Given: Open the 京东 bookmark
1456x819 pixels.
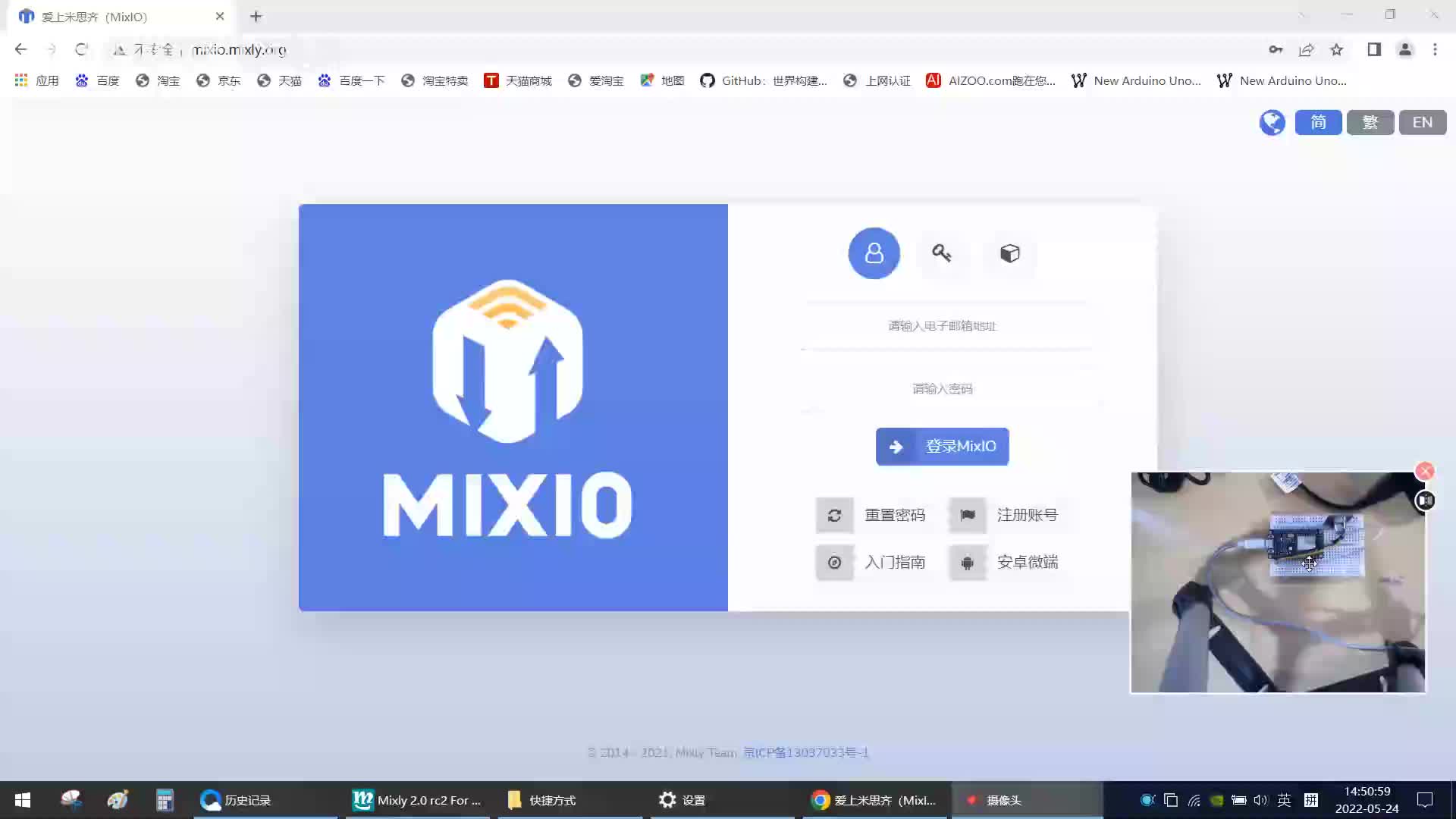Looking at the screenshot, I should (218, 80).
